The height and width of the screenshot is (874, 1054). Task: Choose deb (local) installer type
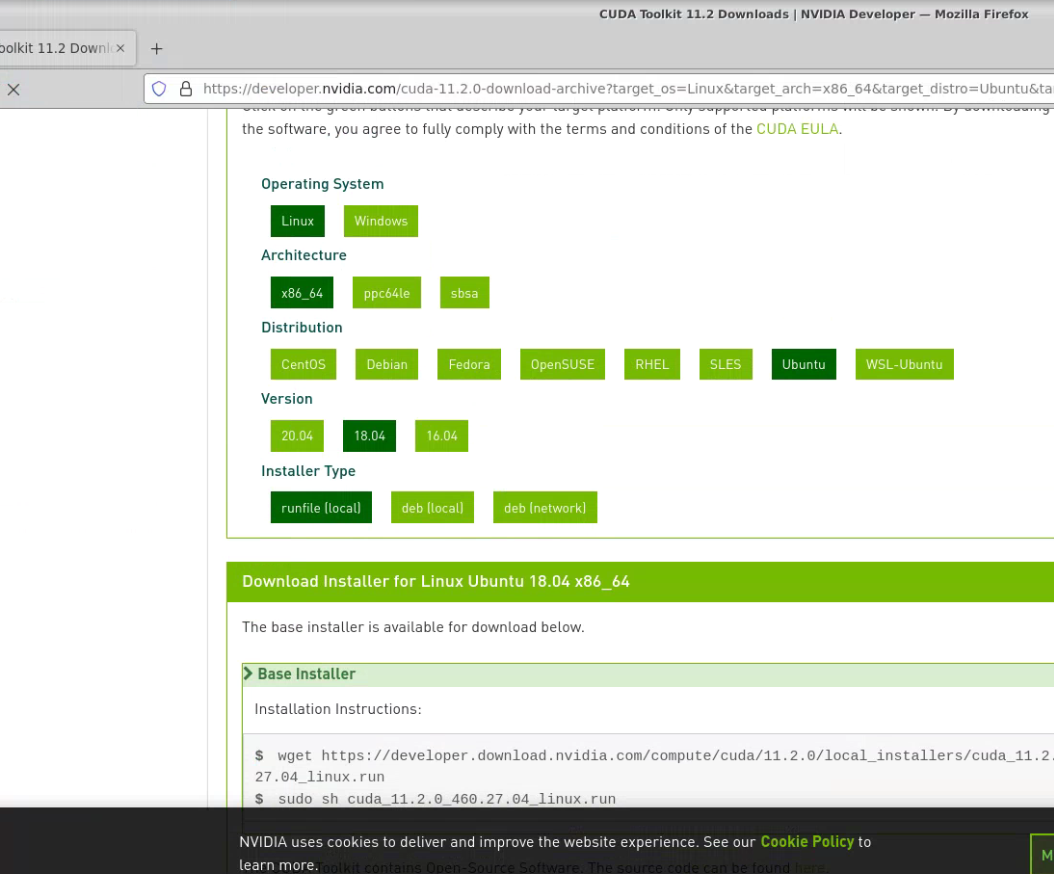432,508
